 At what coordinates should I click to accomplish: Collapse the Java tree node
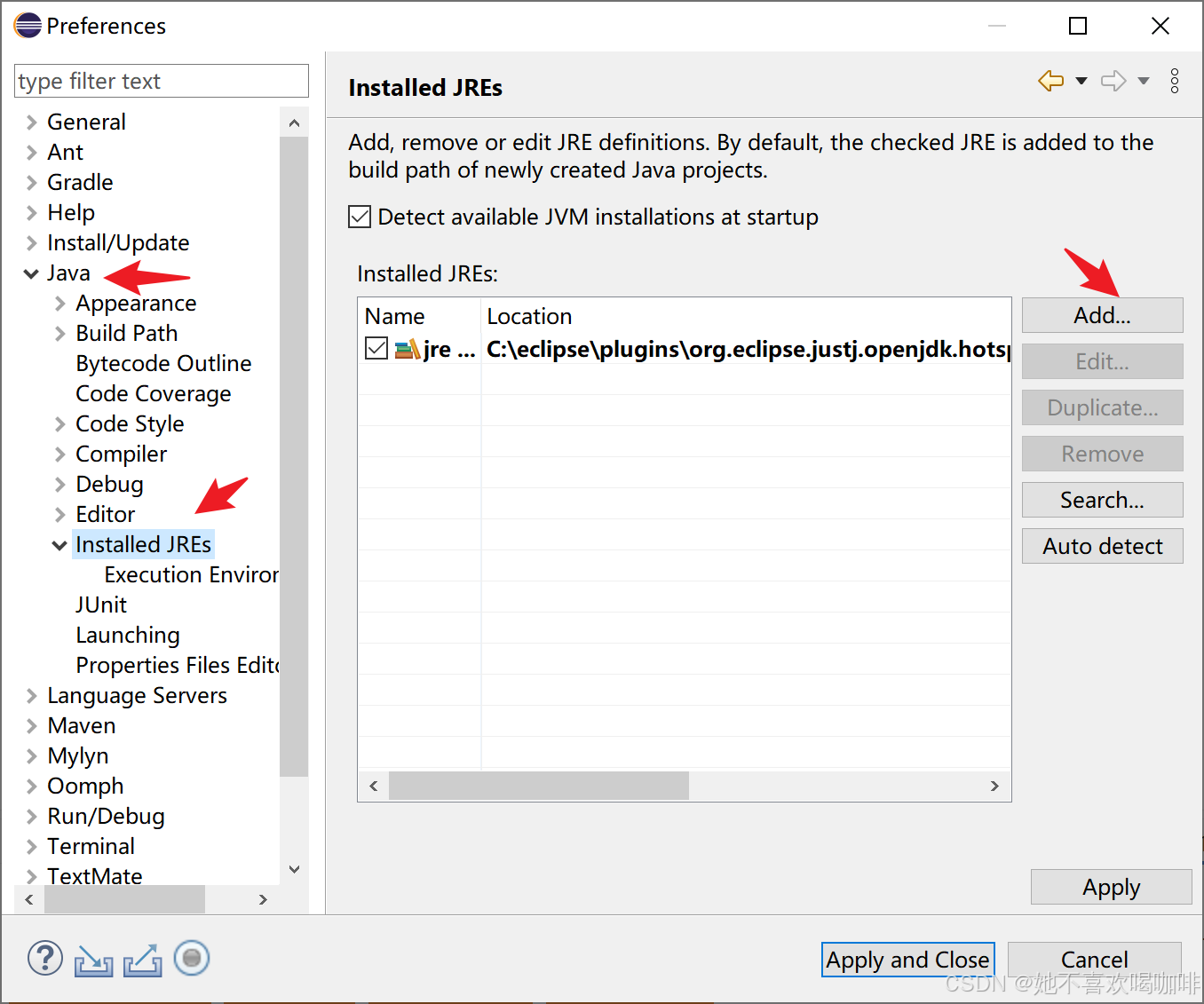[31, 273]
